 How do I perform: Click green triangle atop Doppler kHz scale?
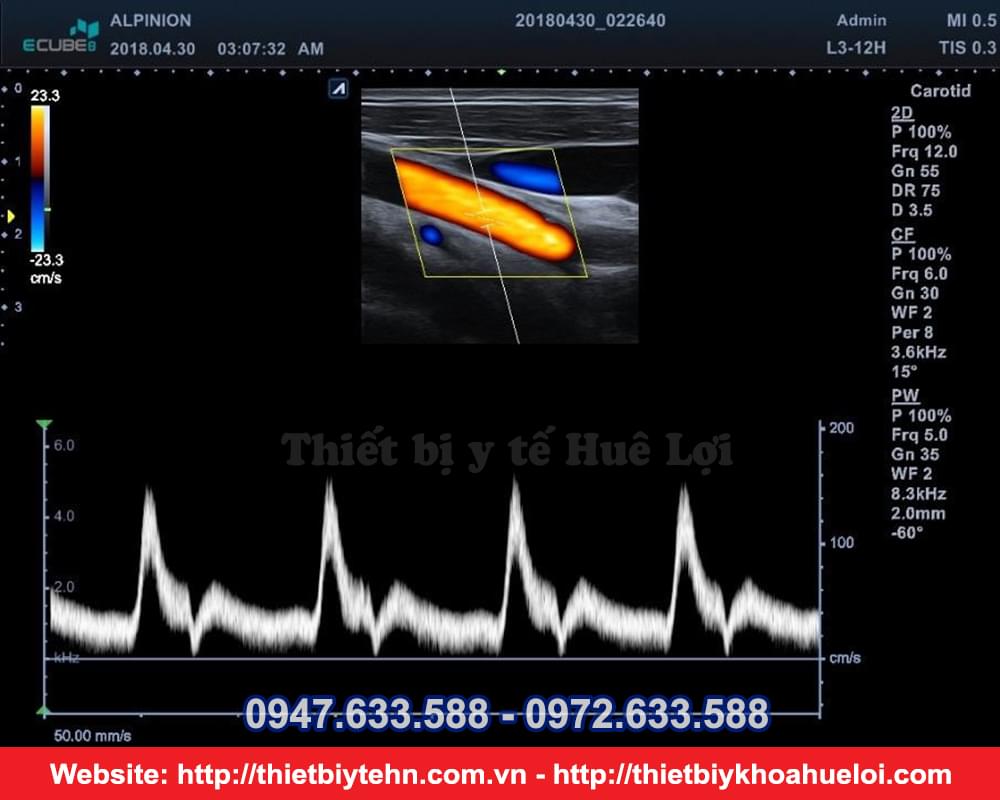pyautogui.click(x=43, y=426)
